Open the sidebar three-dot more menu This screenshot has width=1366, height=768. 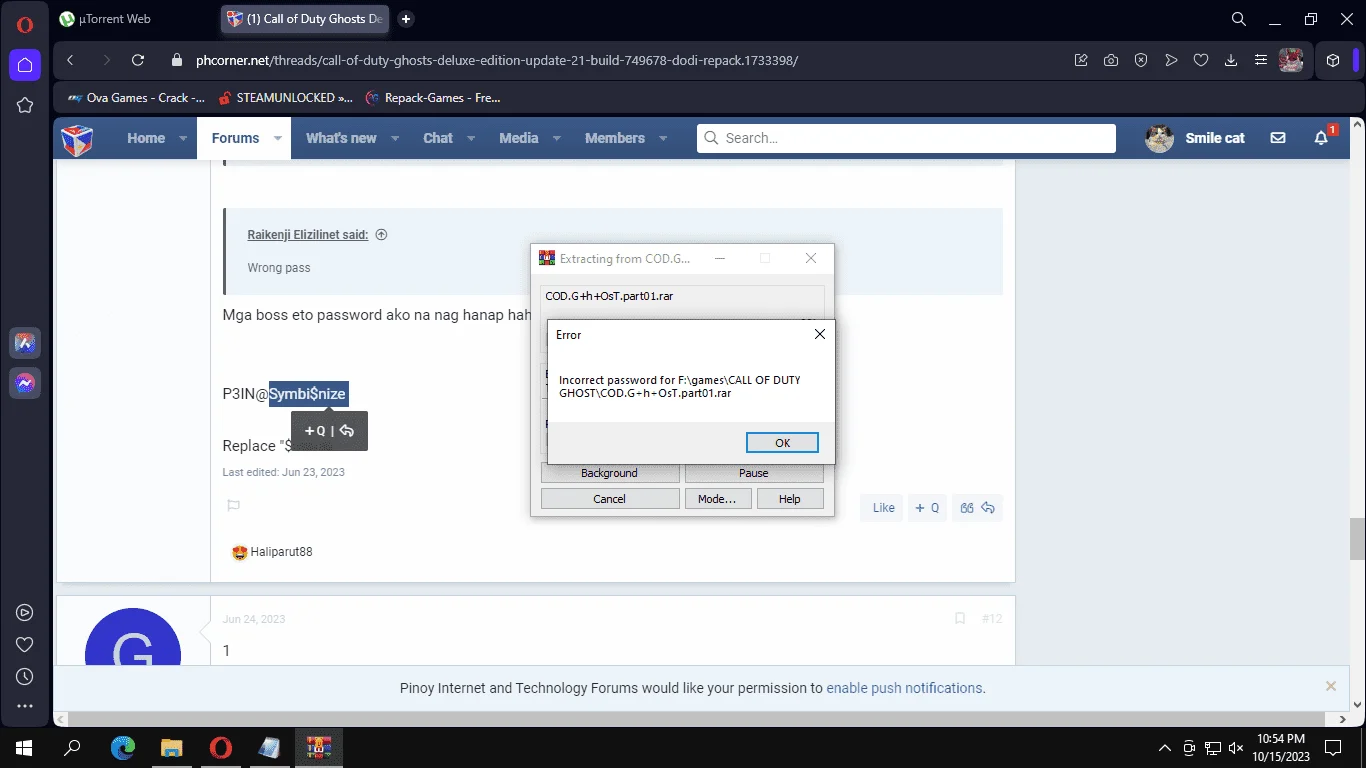25,707
